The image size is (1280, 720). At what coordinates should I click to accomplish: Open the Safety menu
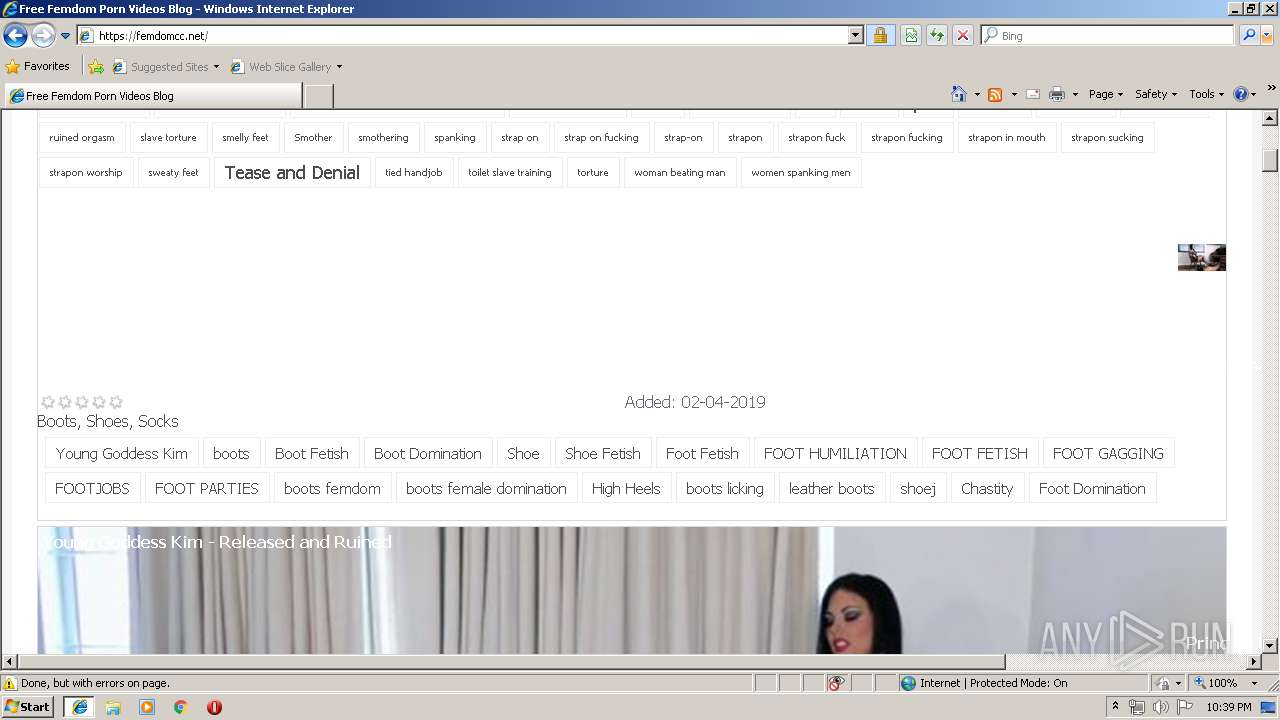click(1155, 94)
